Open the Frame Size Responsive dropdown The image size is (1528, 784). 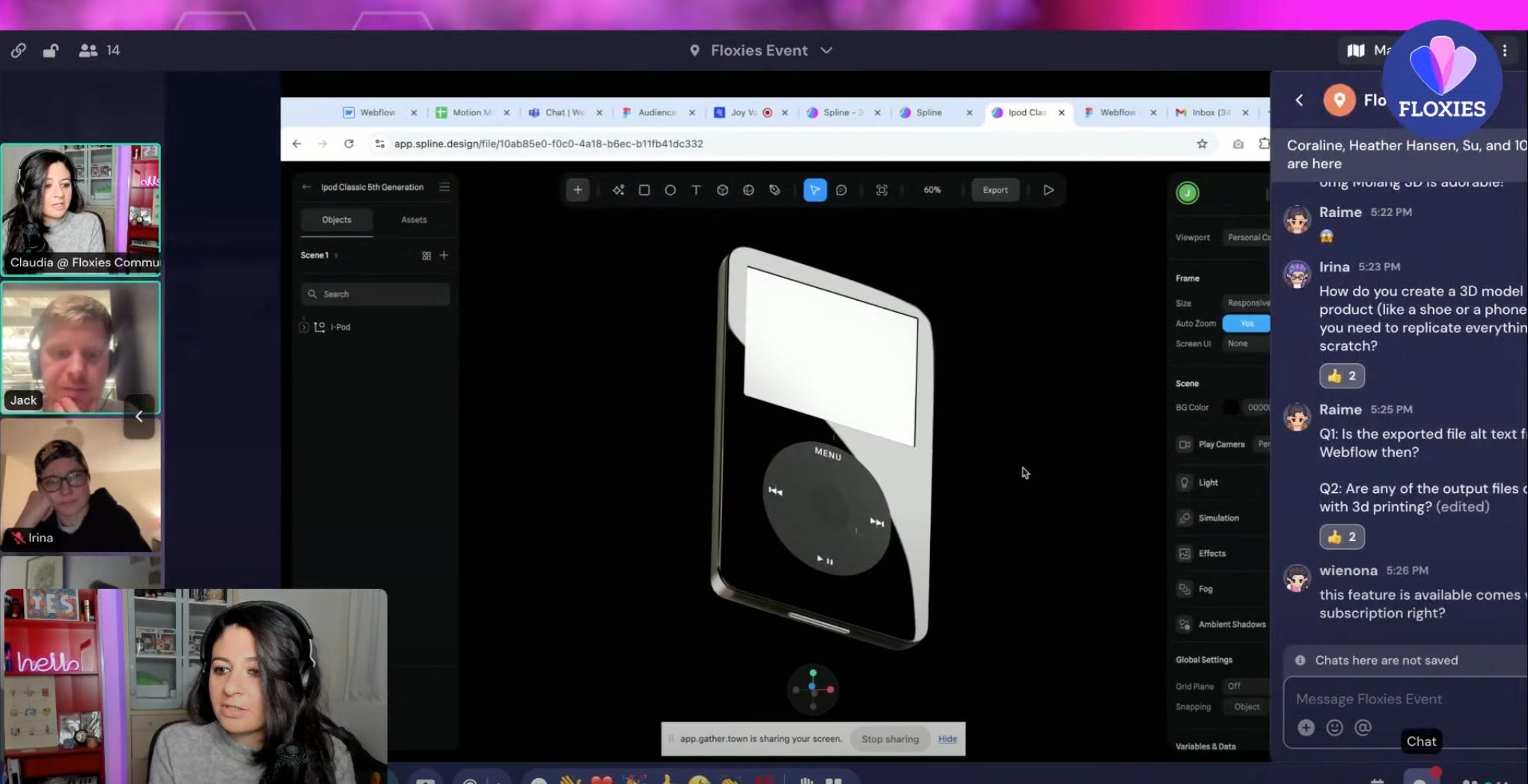pos(1246,303)
